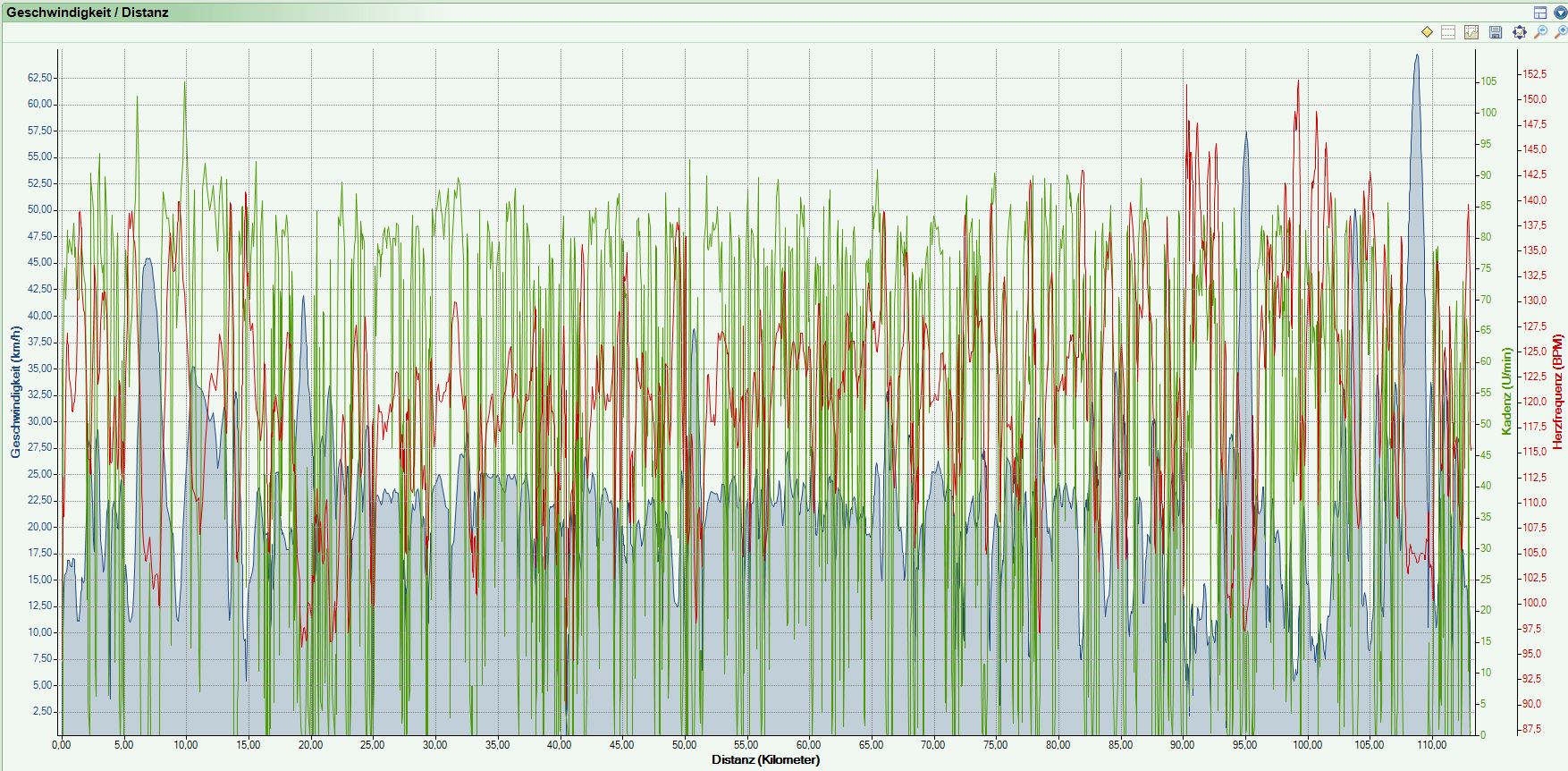Save the chart with the floppy disk icon
The height and width of the screenshot is (771, 1568).
[x=1496, y=32]
